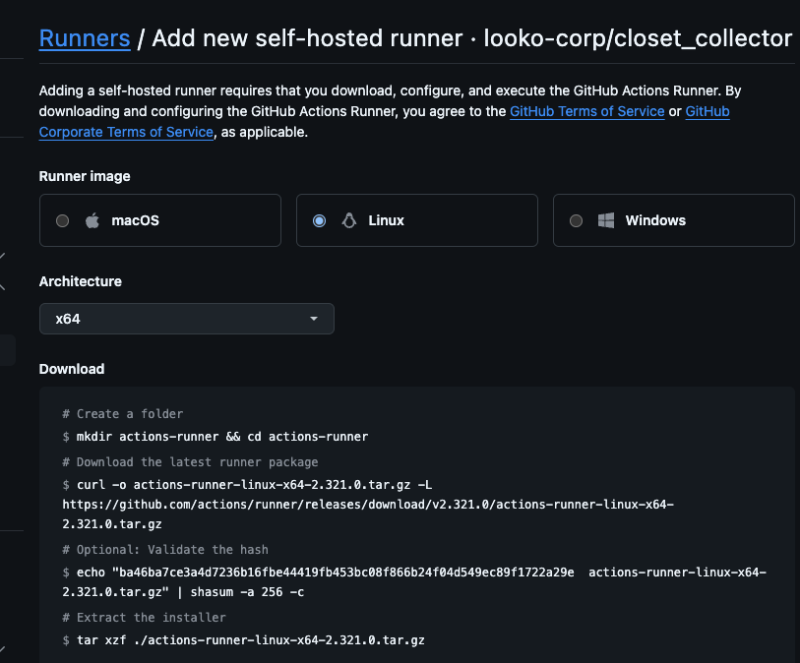Click the mkdir actions-runner command line
Viewport: 800px width, 663px height.
click(221, 437)
